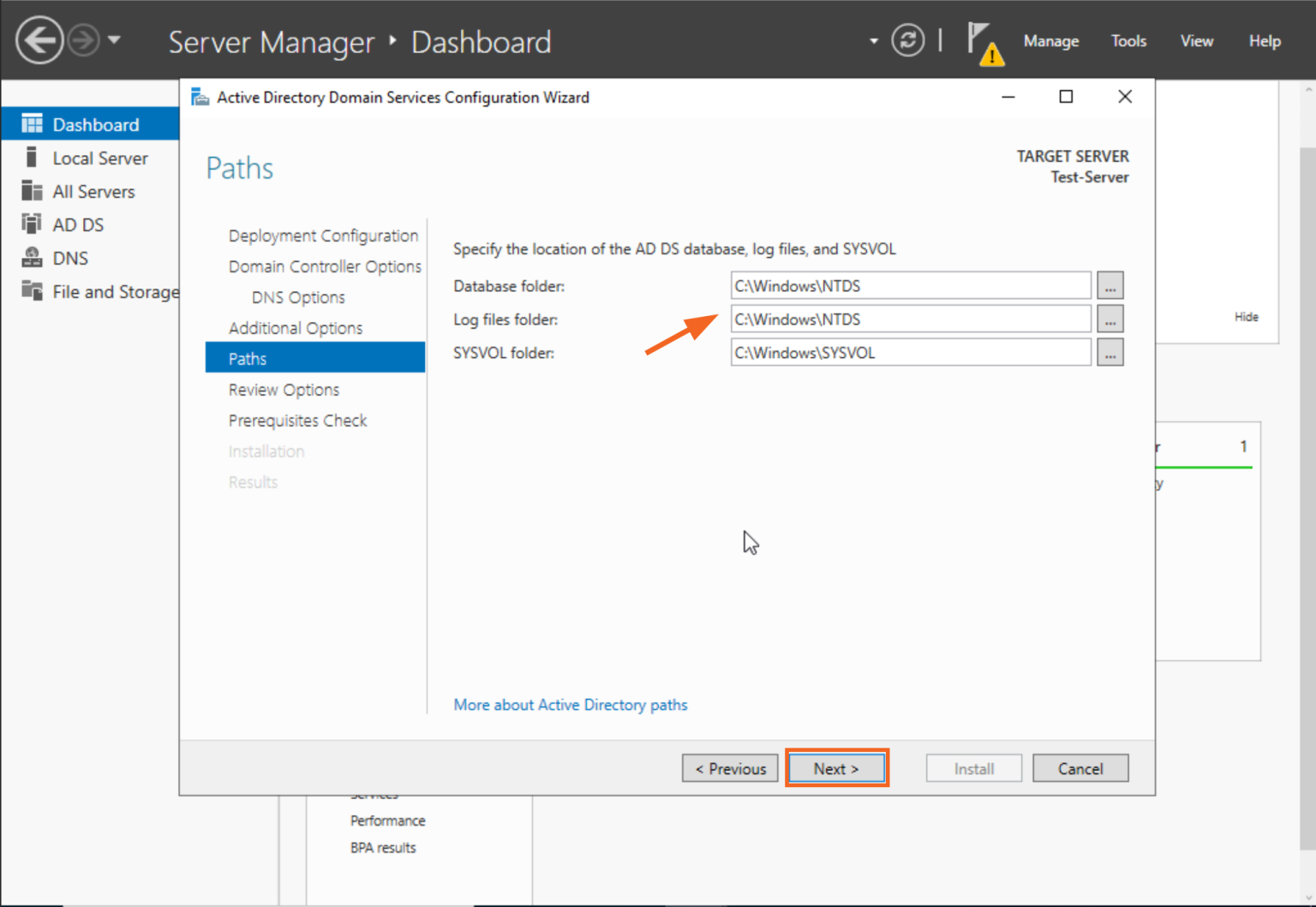Browse for the SYSVOL folder location
Image resolution: width=1316 pixels, height=907 pixels.
pyautogui.click(x=1110, y=352)
